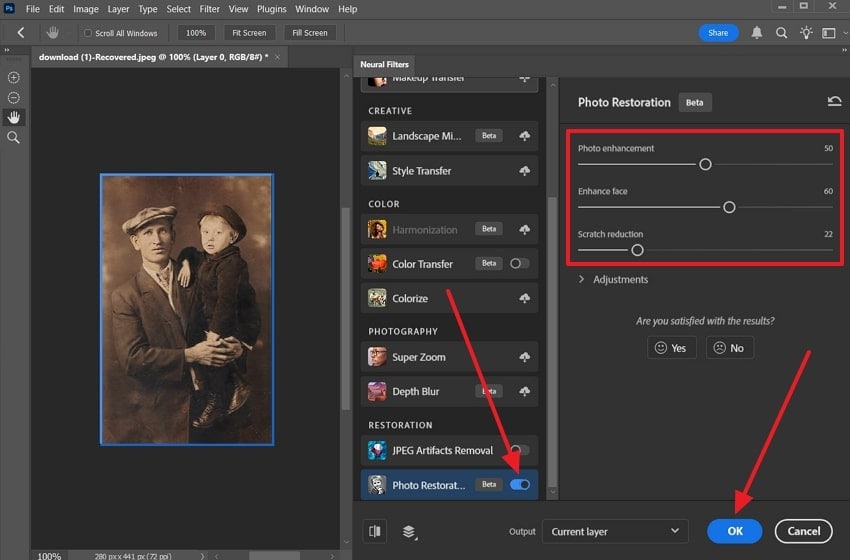Toggle before/after preview icon

pos(375,531)
